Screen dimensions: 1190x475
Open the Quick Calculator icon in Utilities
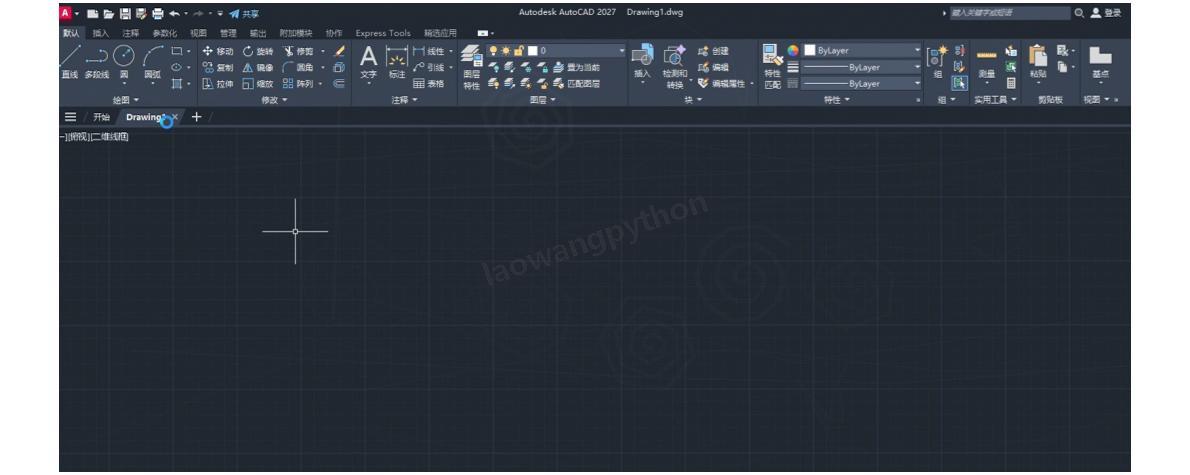tap(1011, 83)
